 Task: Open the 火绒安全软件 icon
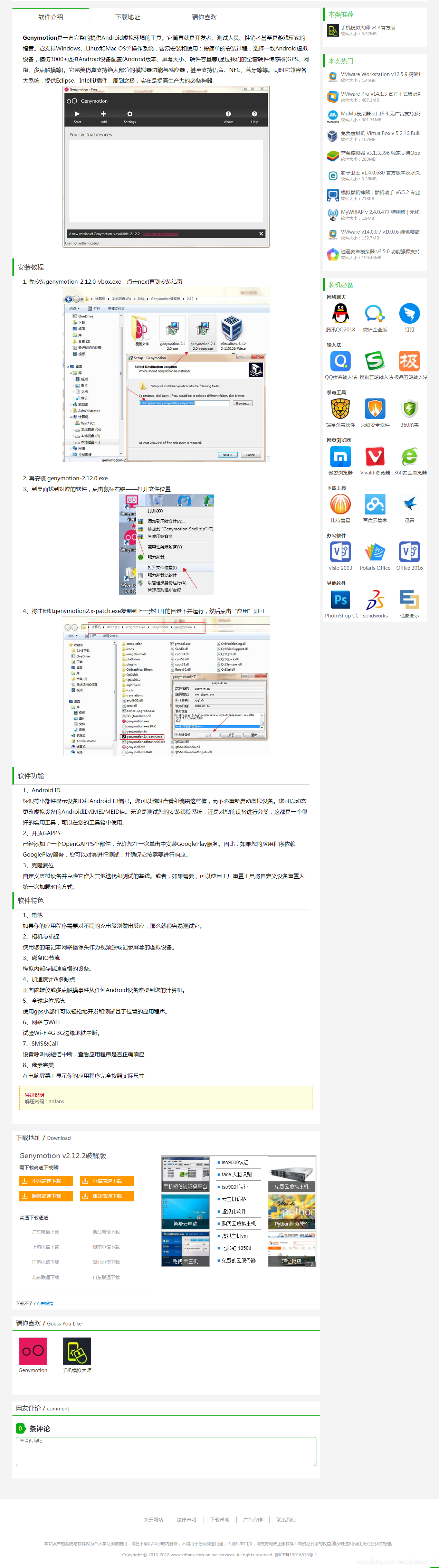tap(374, 409)
